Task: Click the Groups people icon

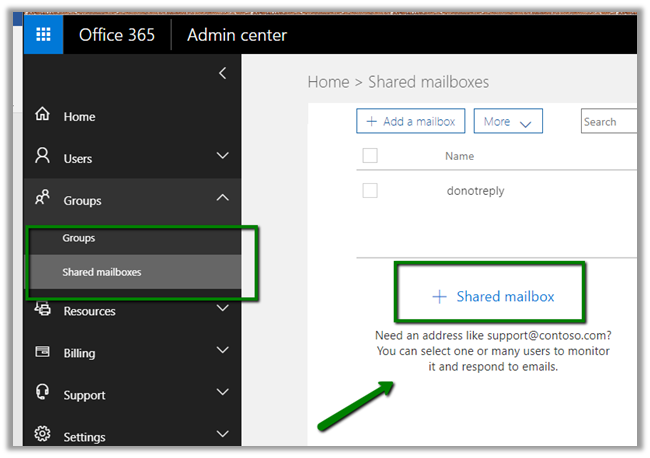Action: pyautogui.click(x=43, y=200)
